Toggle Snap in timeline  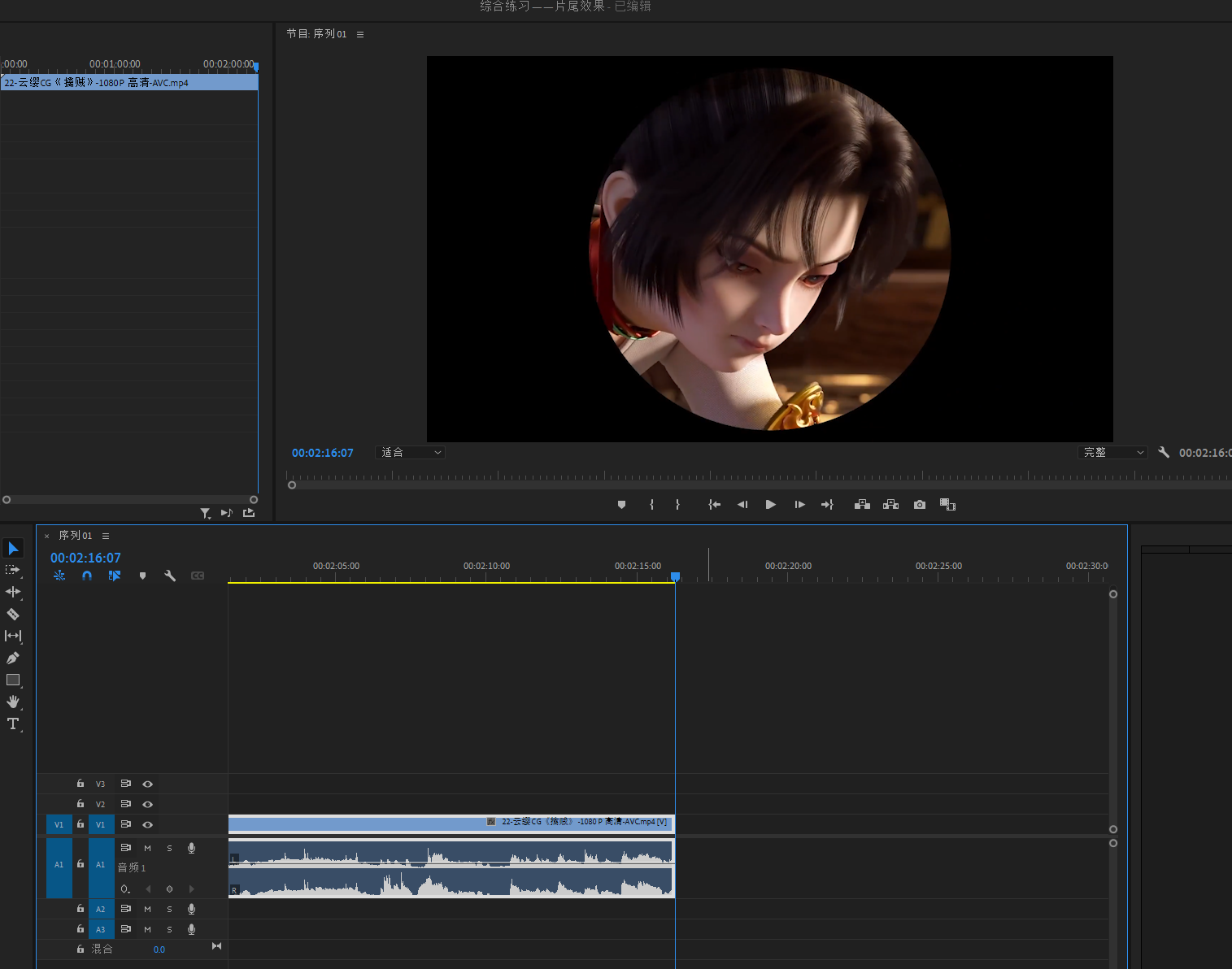click(x=87, y=576)
